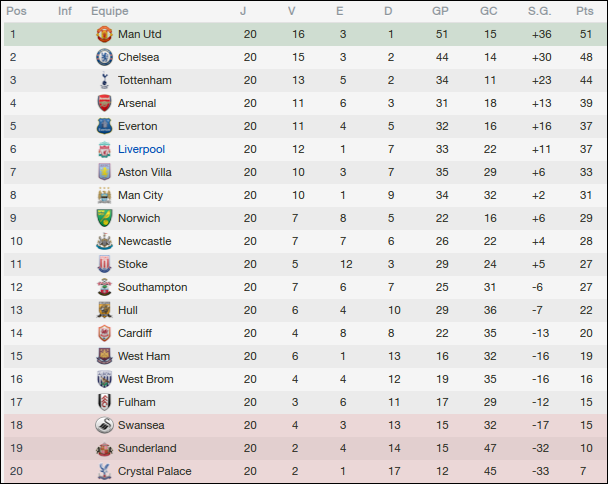The width and height of the screenshot is (608, 484).
Task: Select the Newcastle team name
Action: (144, 241)
